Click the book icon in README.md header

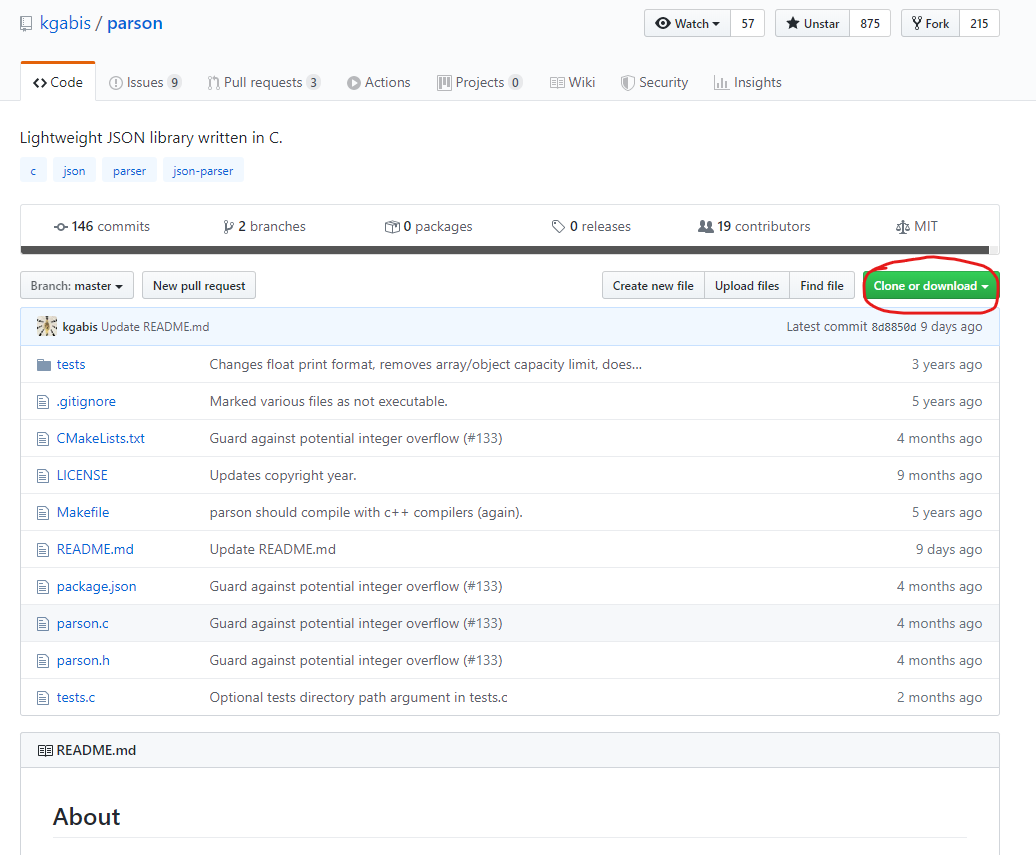coord(45,751)
